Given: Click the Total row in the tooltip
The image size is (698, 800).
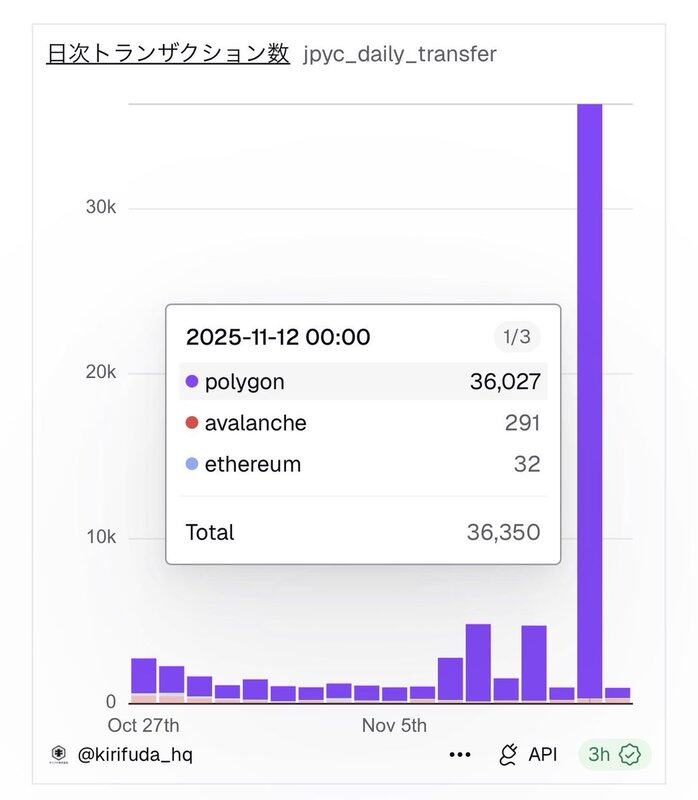Looking at the screenshot, I should 363,532.
